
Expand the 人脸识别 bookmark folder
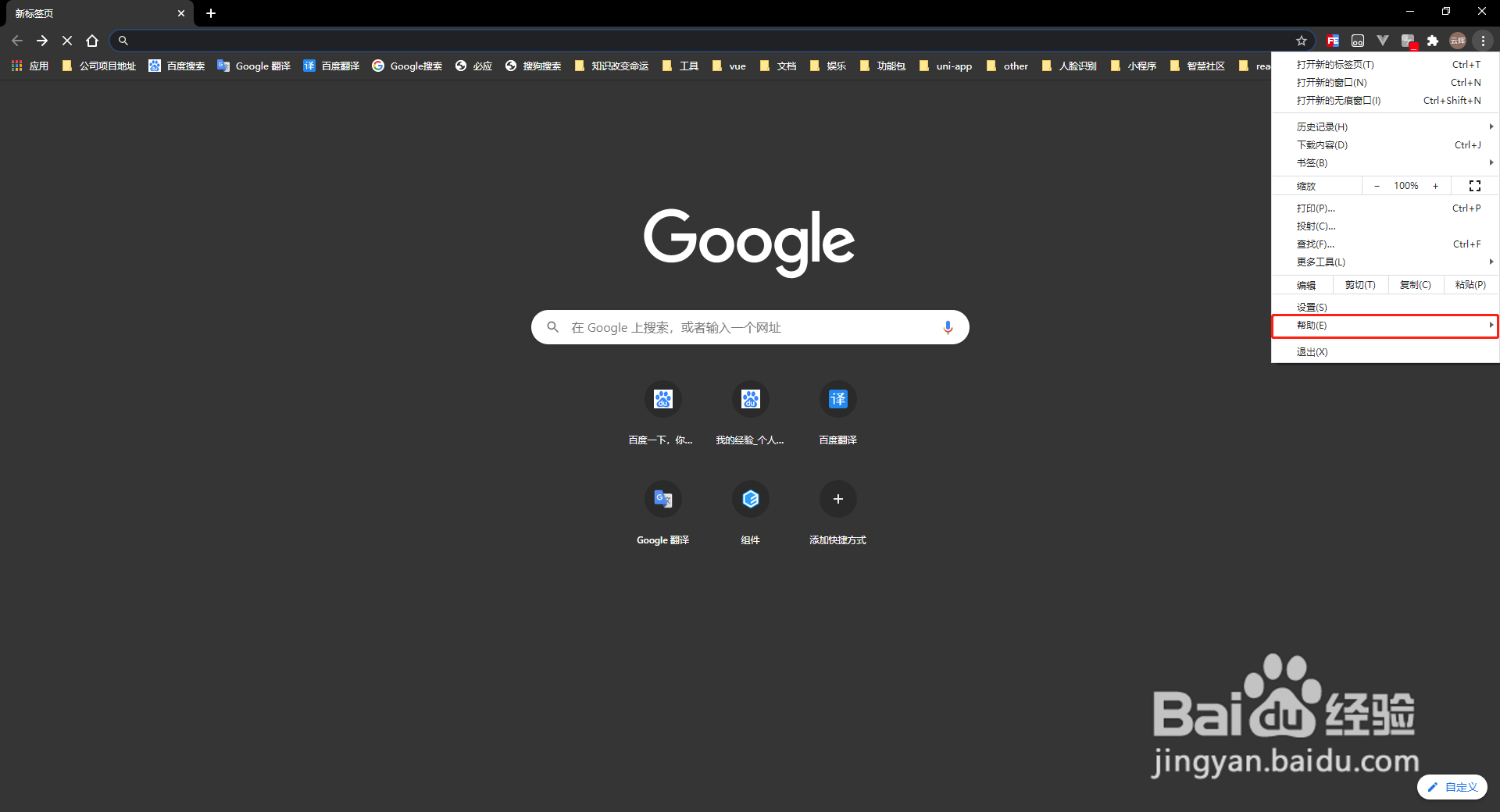1069,66
